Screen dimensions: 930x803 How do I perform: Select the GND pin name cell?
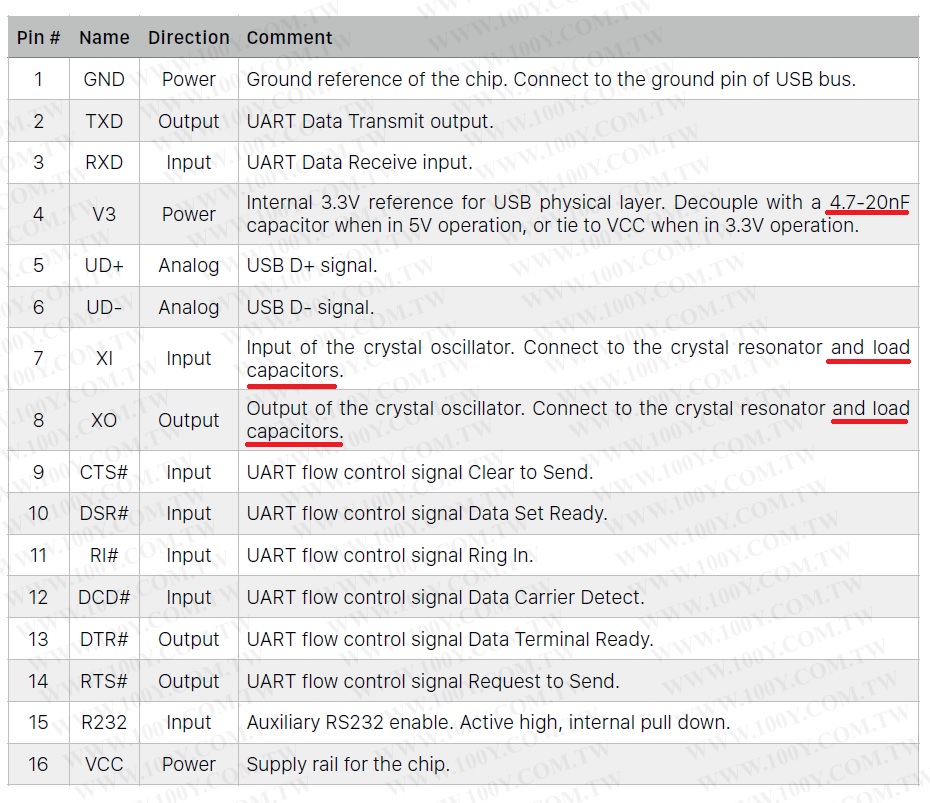104,79
